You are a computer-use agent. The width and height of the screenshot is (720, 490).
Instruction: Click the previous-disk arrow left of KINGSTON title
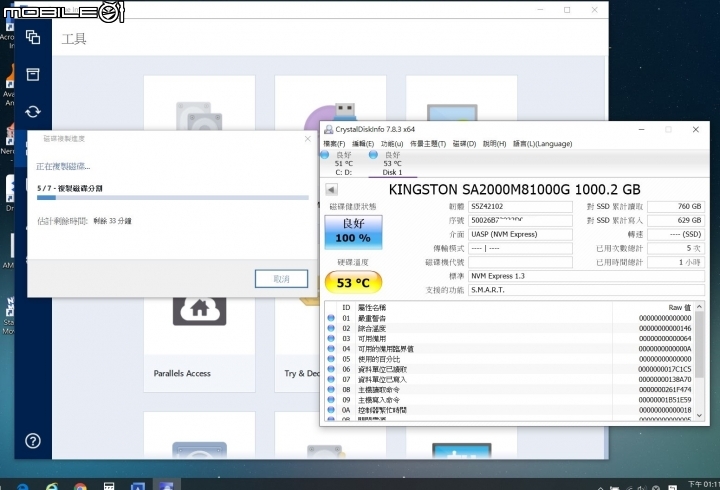(x=331, y=189)
